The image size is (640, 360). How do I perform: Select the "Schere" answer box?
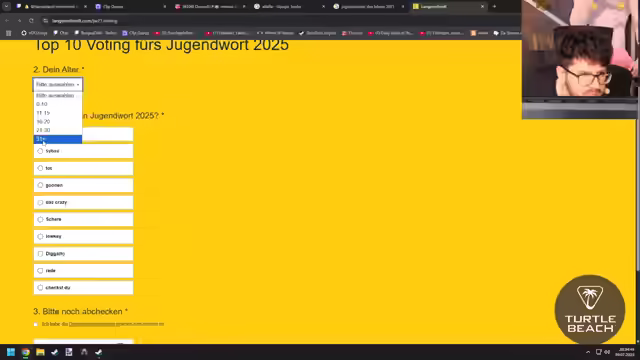click(x=83, y=220)
